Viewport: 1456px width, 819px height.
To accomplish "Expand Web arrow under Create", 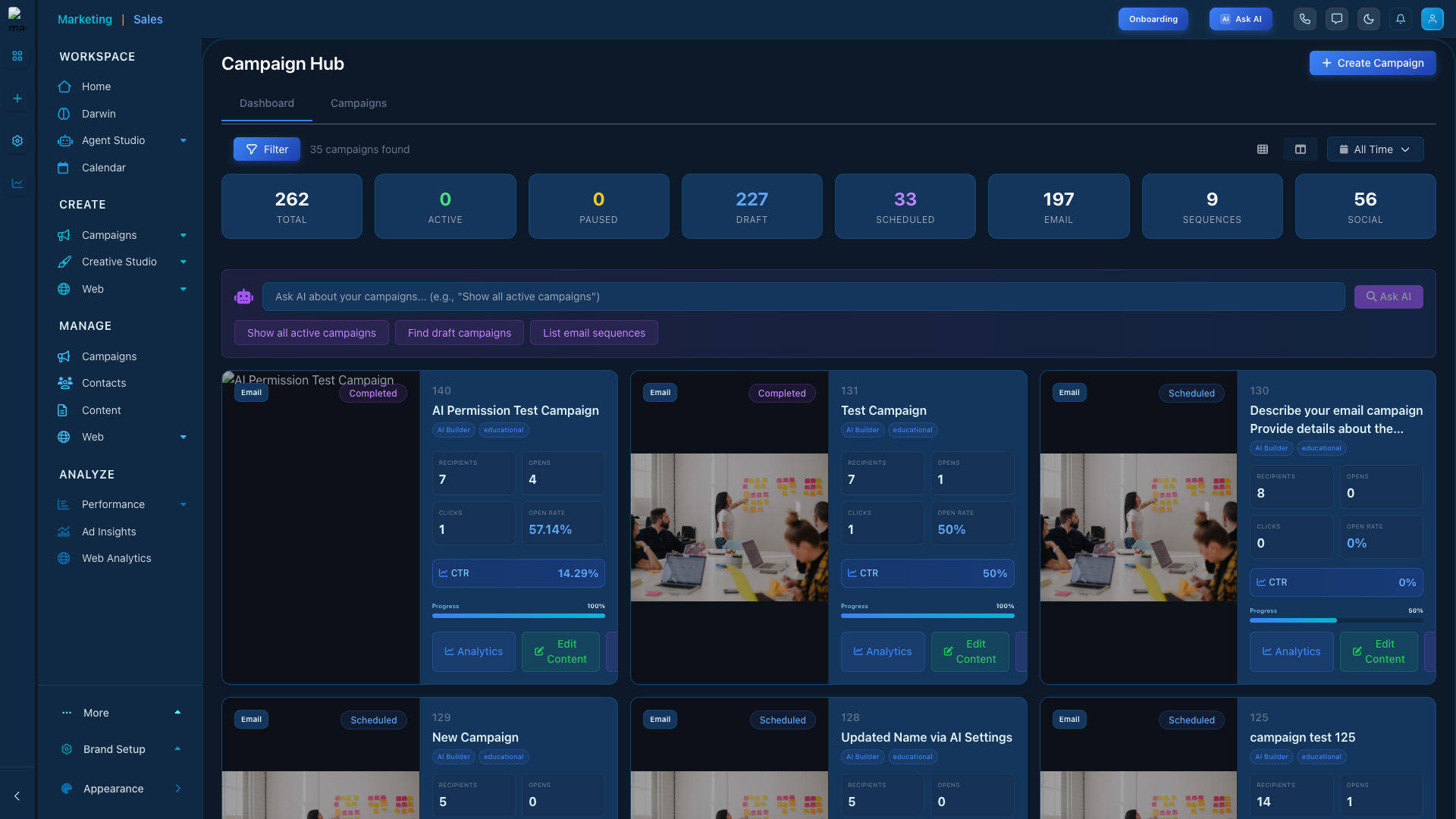I will pyautogui.click(x=183, y=289).
